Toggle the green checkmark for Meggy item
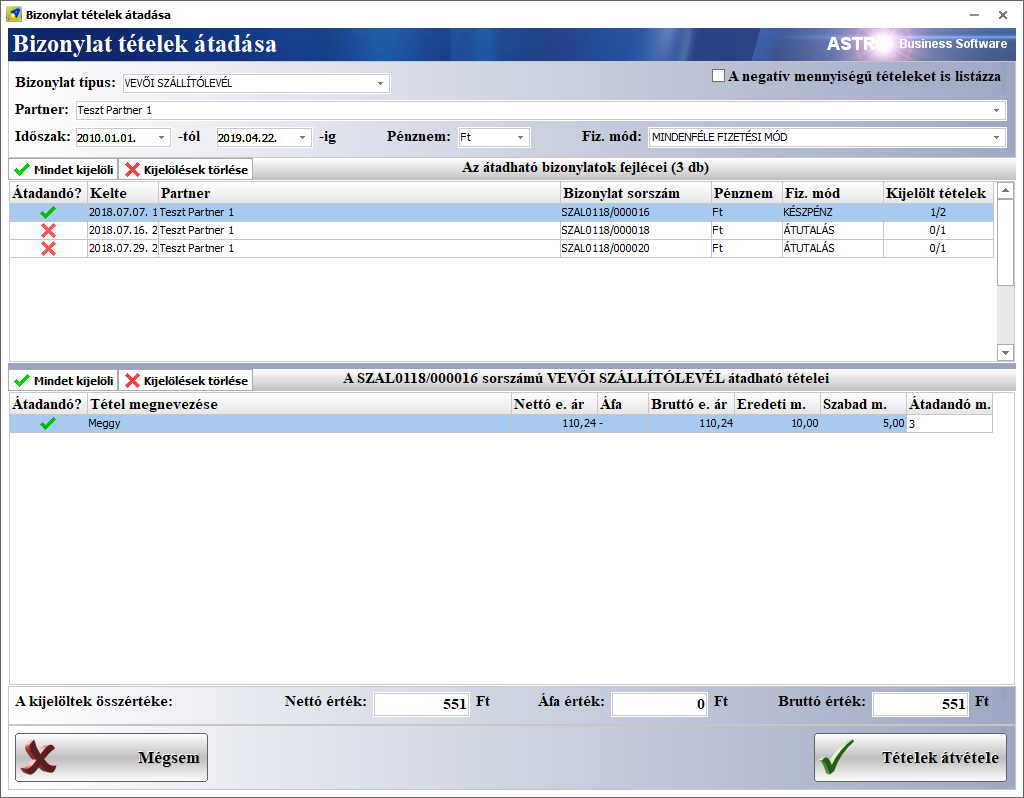The image size is (1024, 798). pos(48,423)
